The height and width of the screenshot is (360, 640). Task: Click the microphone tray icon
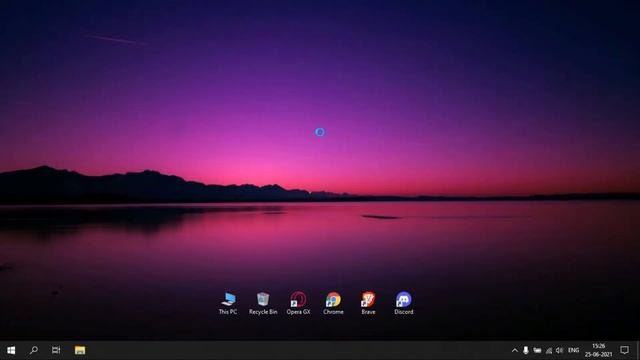[x=526, y=350]
